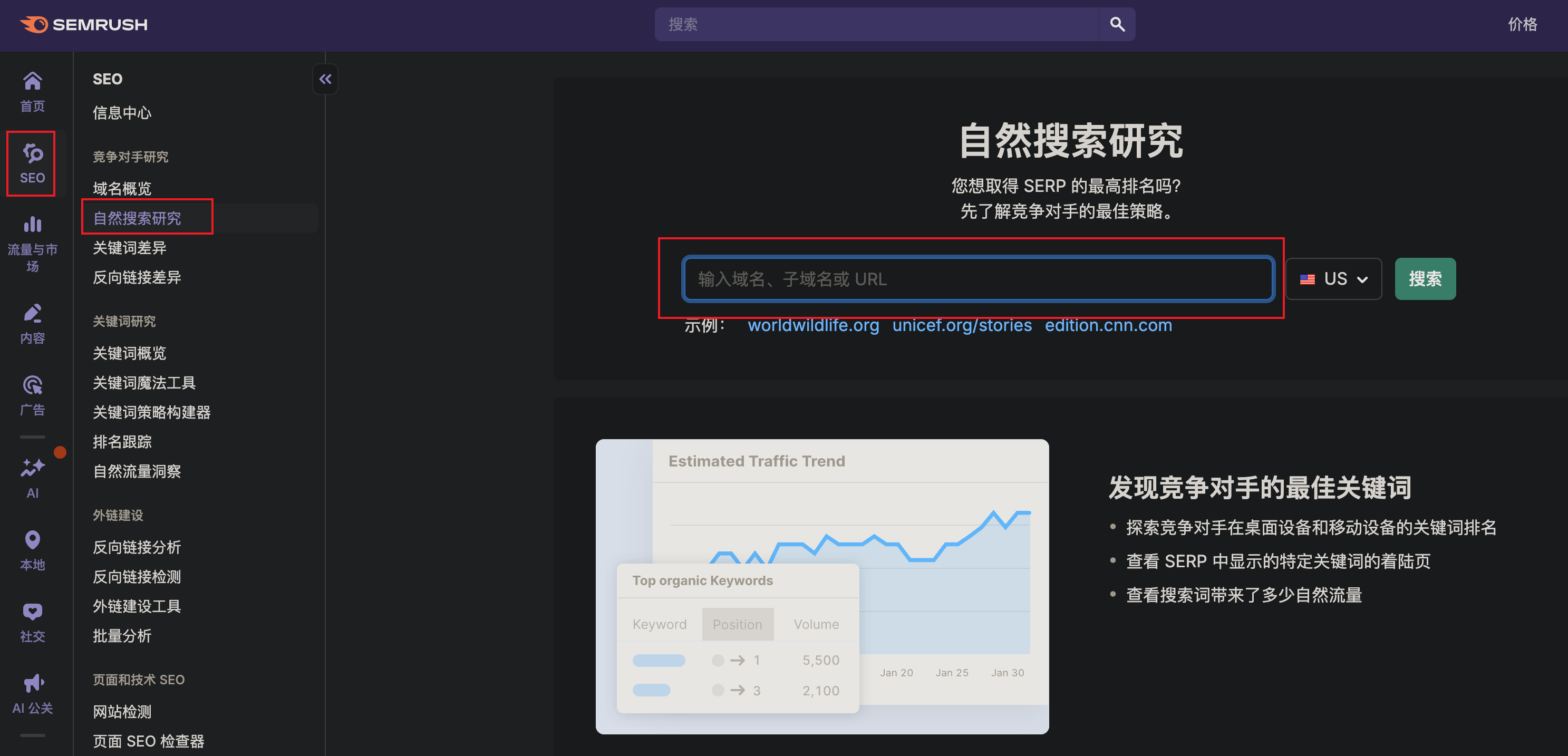The image size is (1568, 756).
Task: Select 域名概览 in the SEO menu
Action: (x=122, y=188)
